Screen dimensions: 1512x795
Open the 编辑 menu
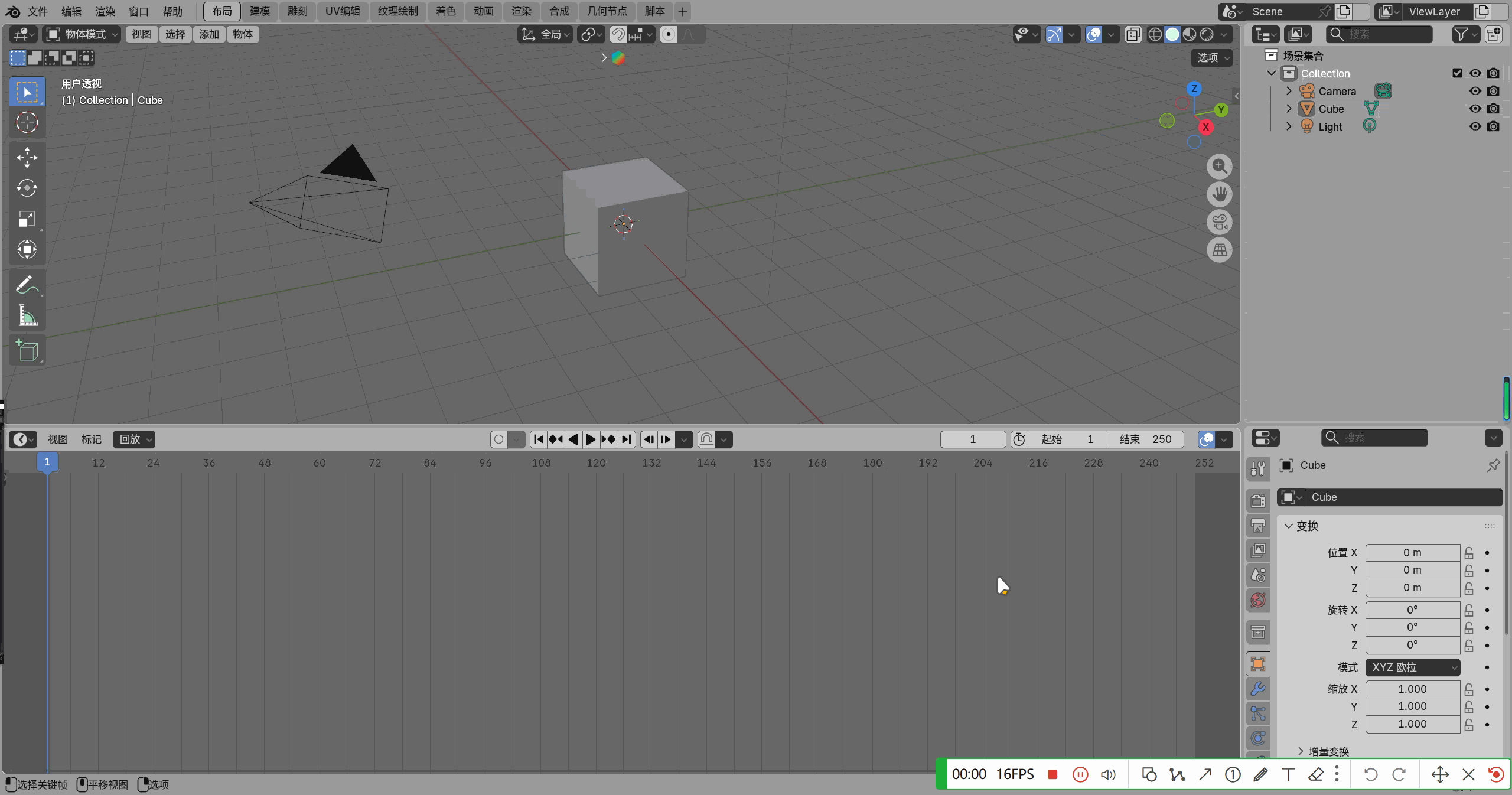[71, 11]
